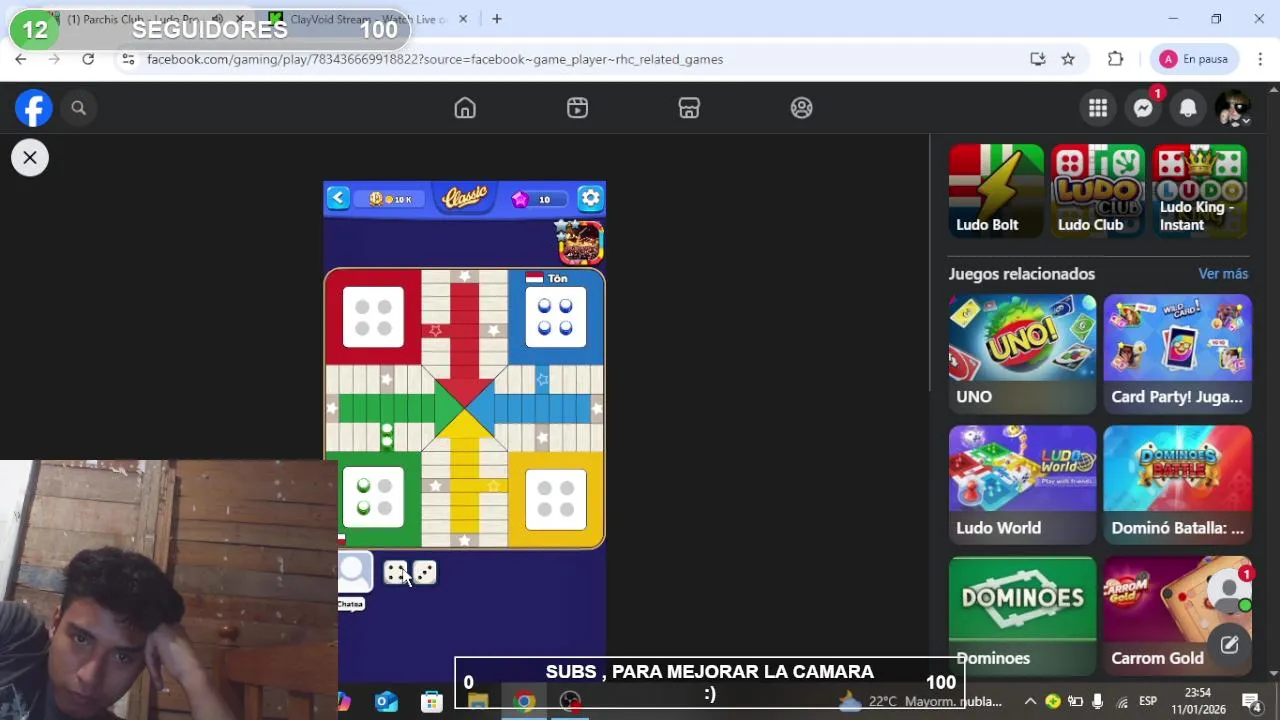
Task: Roll the two dice below the board
Action: point(410,572)
